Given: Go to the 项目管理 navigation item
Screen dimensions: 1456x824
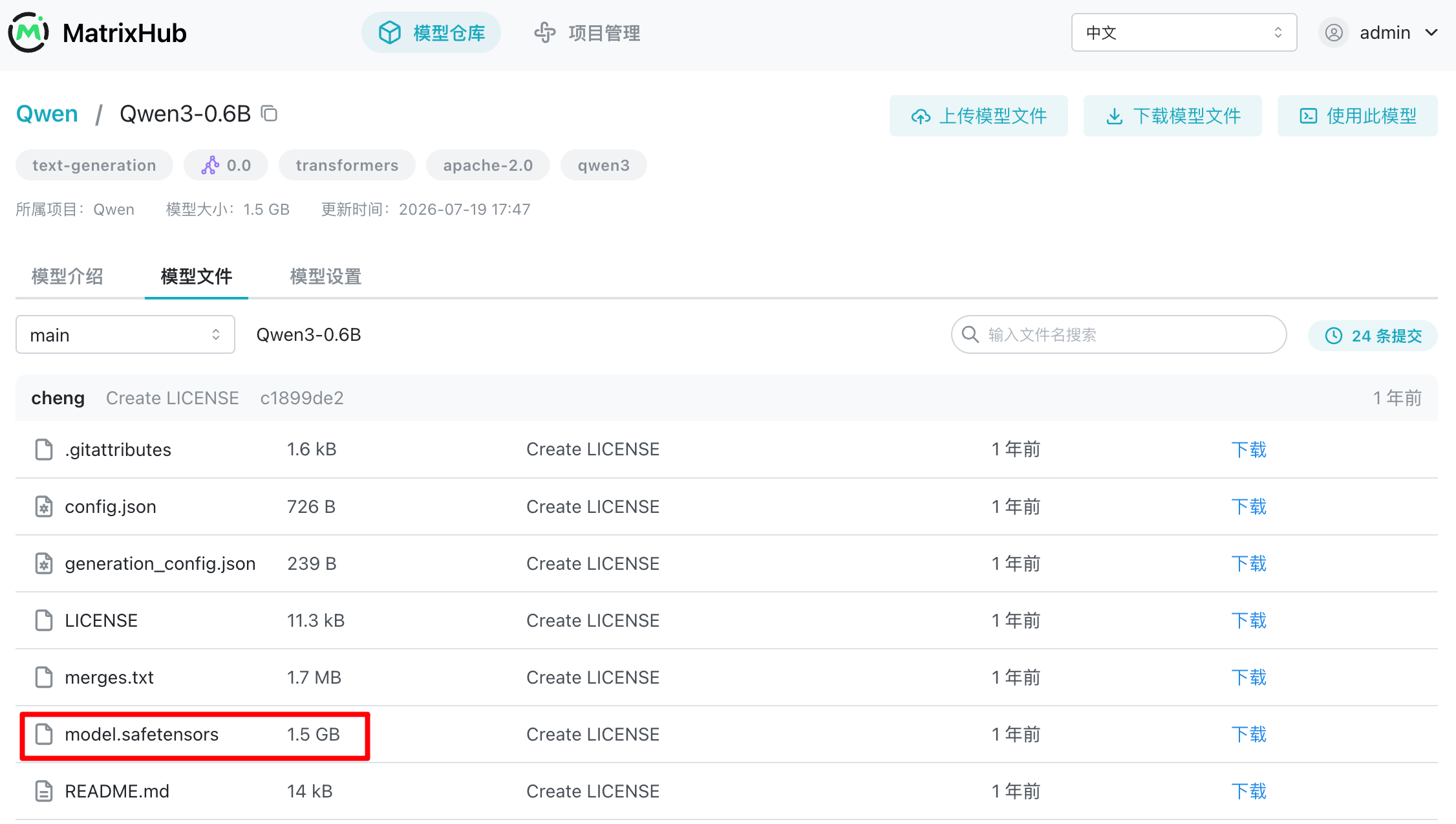Looking at the screenshot, I should tap(586, 32).
